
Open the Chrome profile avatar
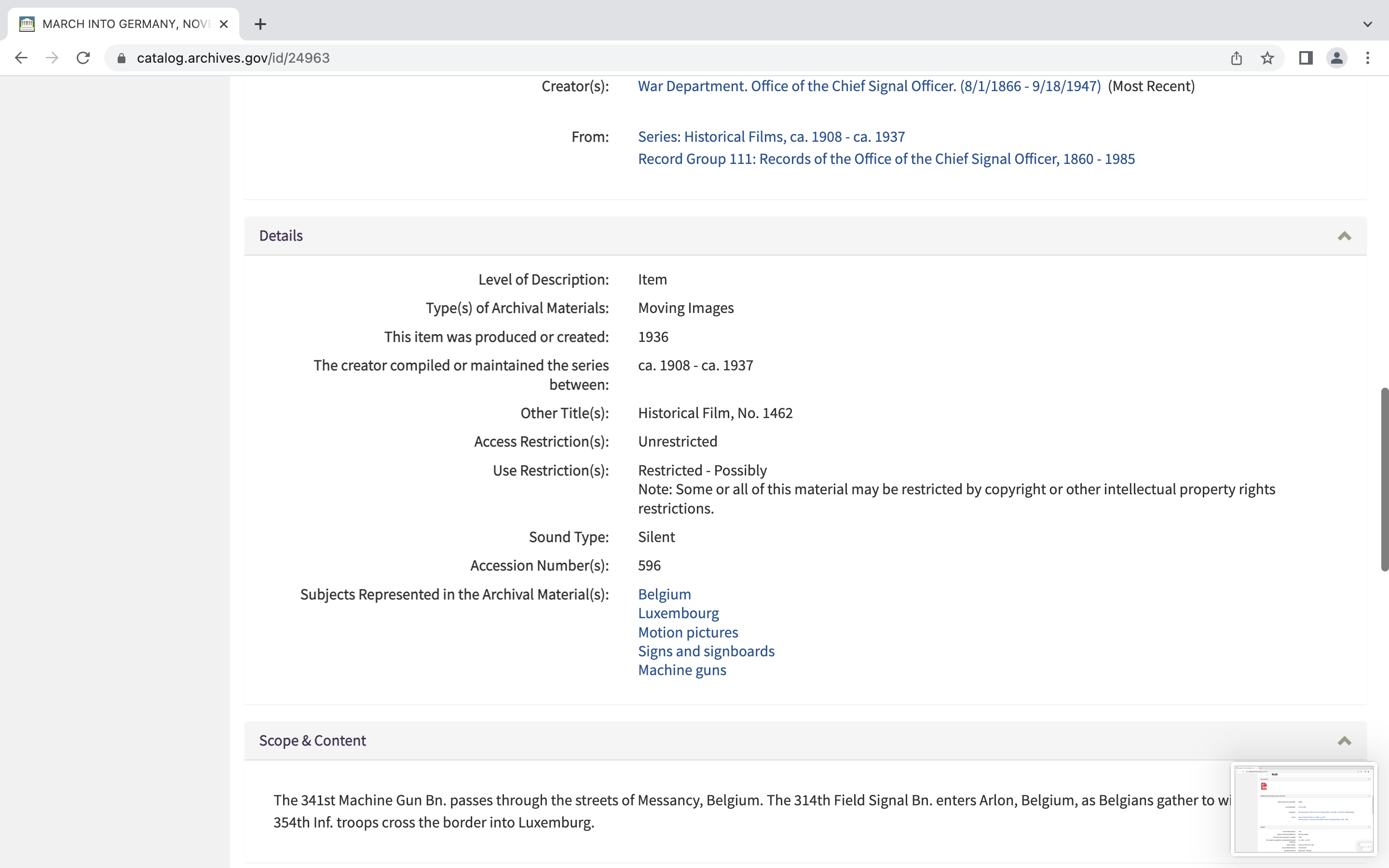1337,58
